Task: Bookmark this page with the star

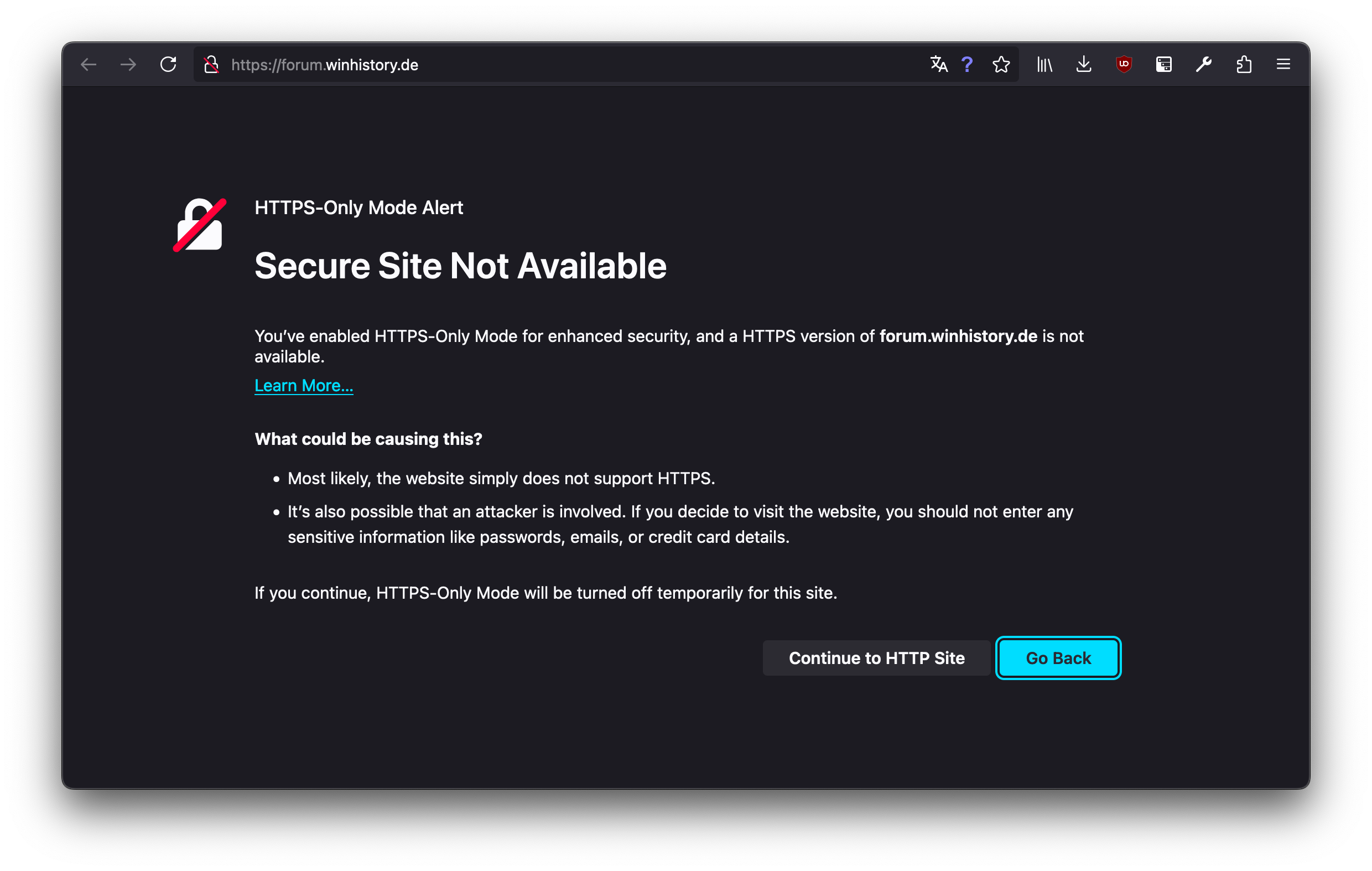Action: click(1001, 64)
